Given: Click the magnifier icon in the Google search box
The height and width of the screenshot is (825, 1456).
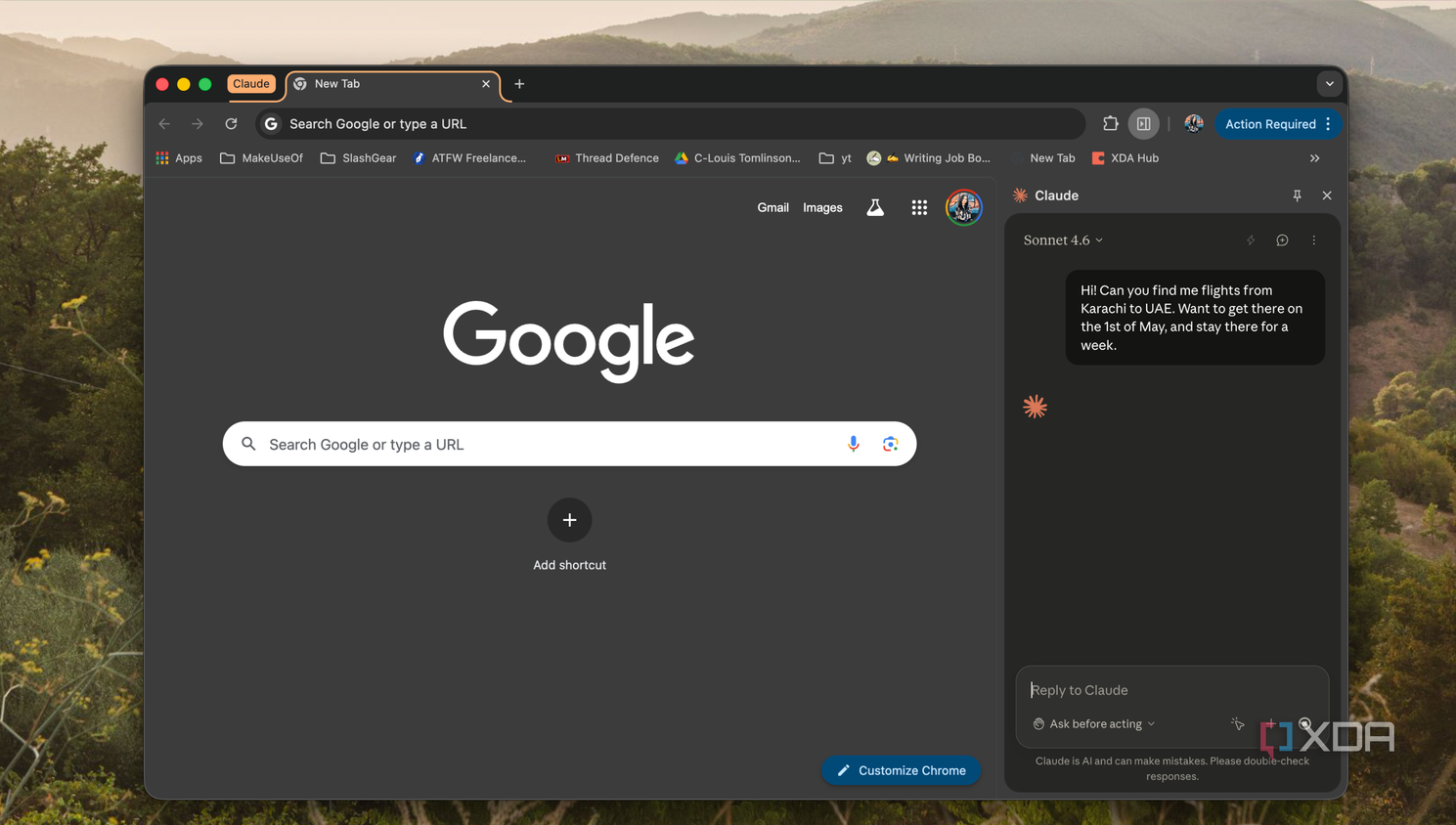Looking at the screenshot, I should [248, 444].
